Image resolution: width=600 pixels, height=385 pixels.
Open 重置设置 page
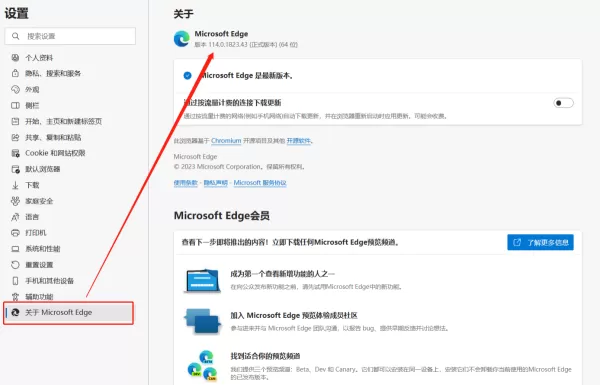39,264
